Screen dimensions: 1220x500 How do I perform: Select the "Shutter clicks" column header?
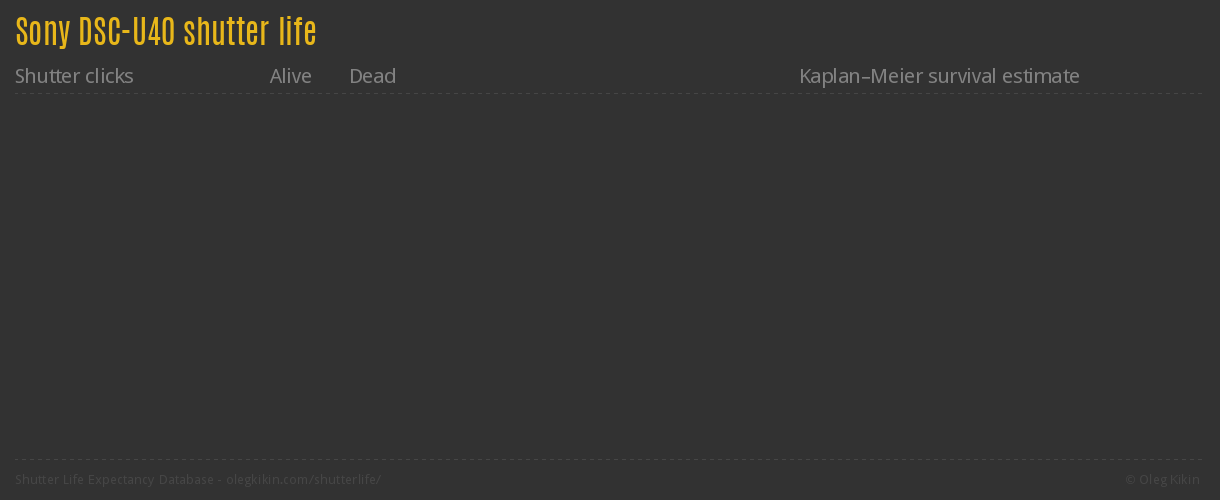pos(74,76)
